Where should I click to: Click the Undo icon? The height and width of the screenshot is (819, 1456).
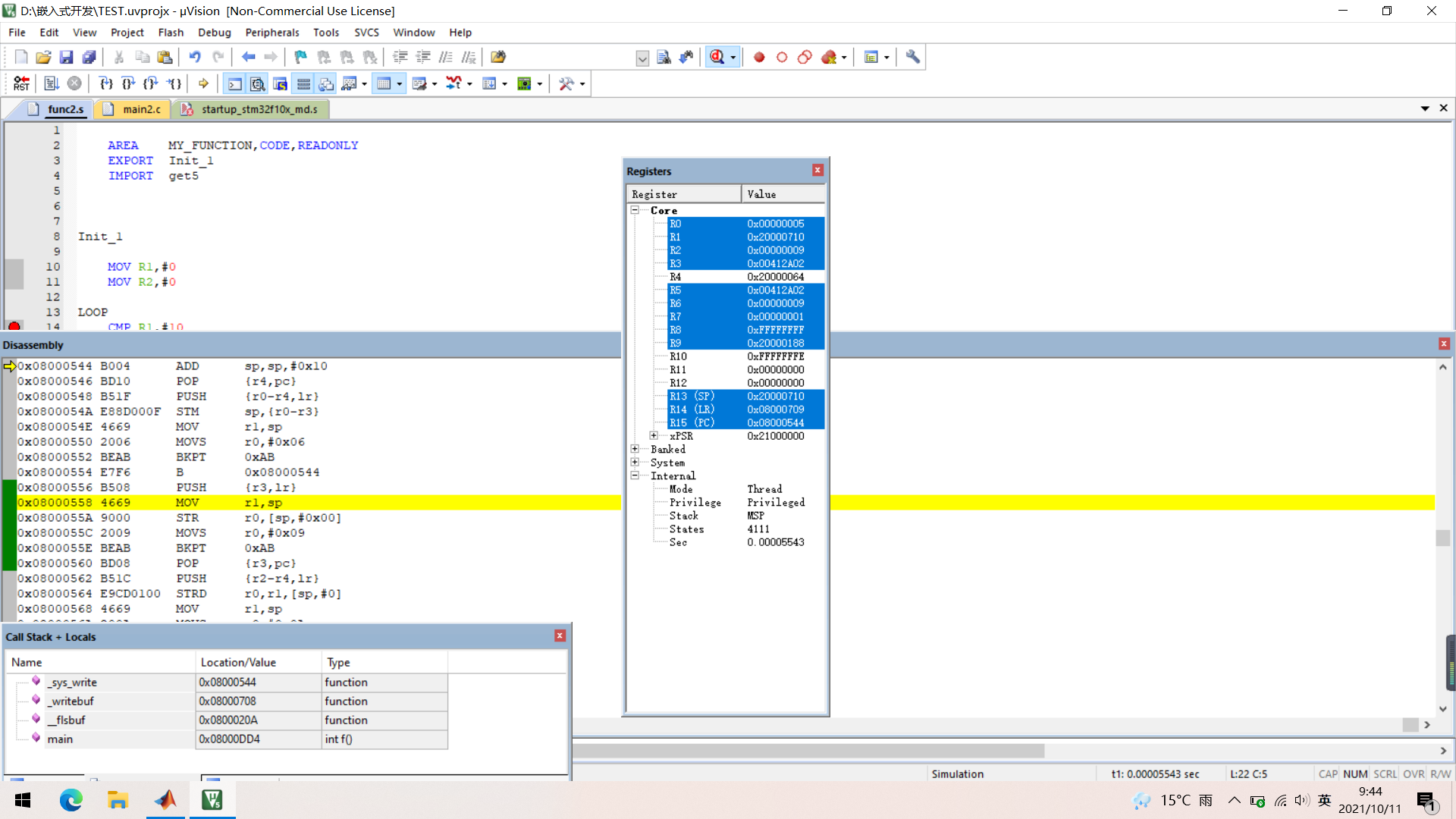click(x=195, y=57)
